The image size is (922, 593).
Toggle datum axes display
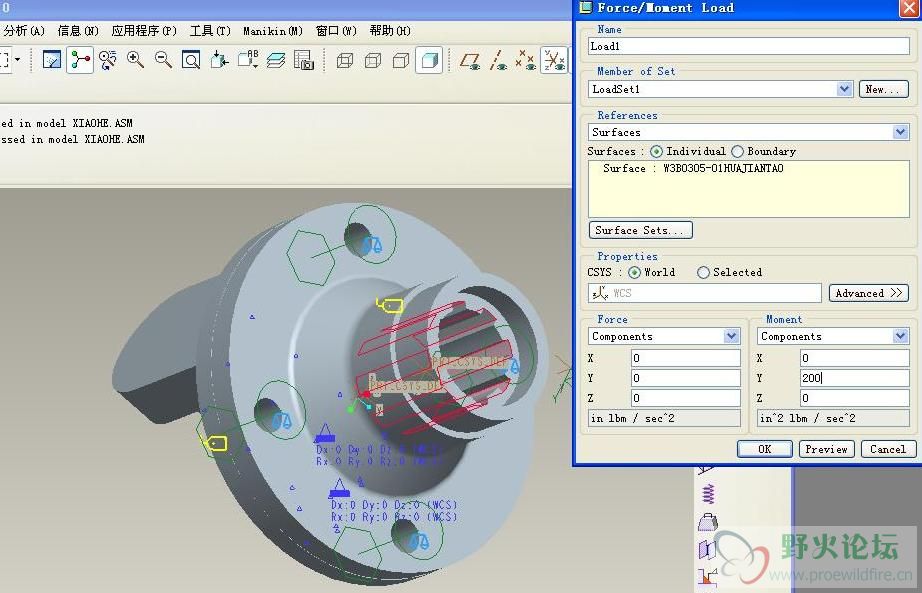click(498, 59)
